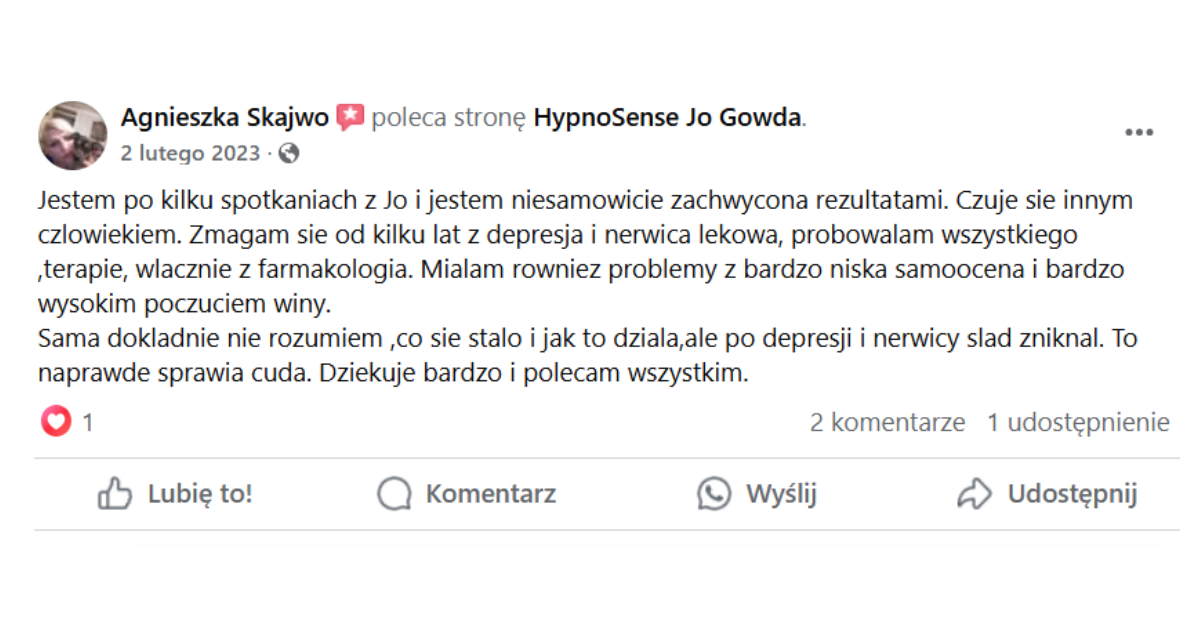
Task: Expand the 2 komentarze comments list
Action: click(x=887, y=423)
